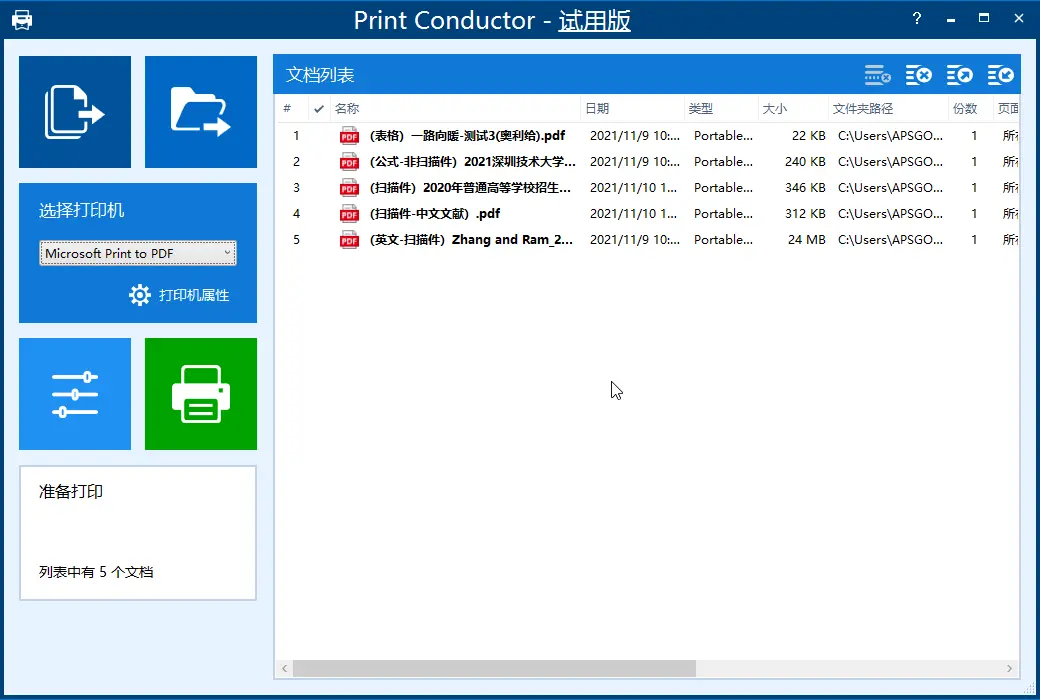This screenshot has height=700, width=1040.
Task: Toggle select-all via the checkmark column header
Action: [x=319, y=108]
